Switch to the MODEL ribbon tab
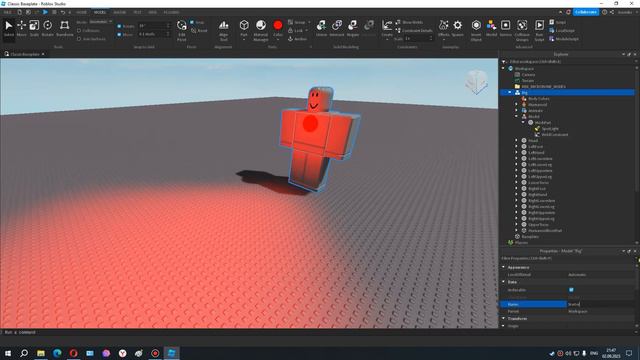The height and width of the screenshot is (360, 640). coord(100,12)
